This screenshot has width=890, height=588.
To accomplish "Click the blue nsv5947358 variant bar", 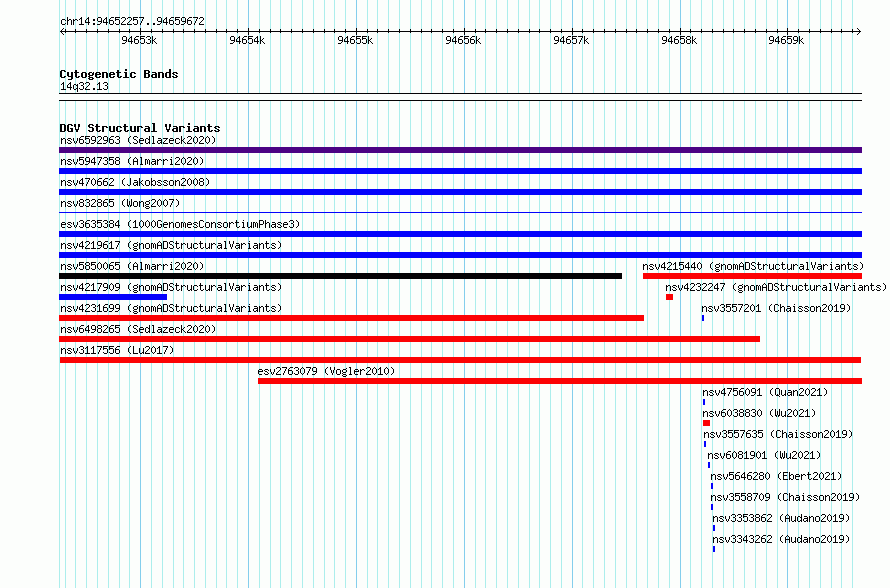I will (x=460, y=171).
